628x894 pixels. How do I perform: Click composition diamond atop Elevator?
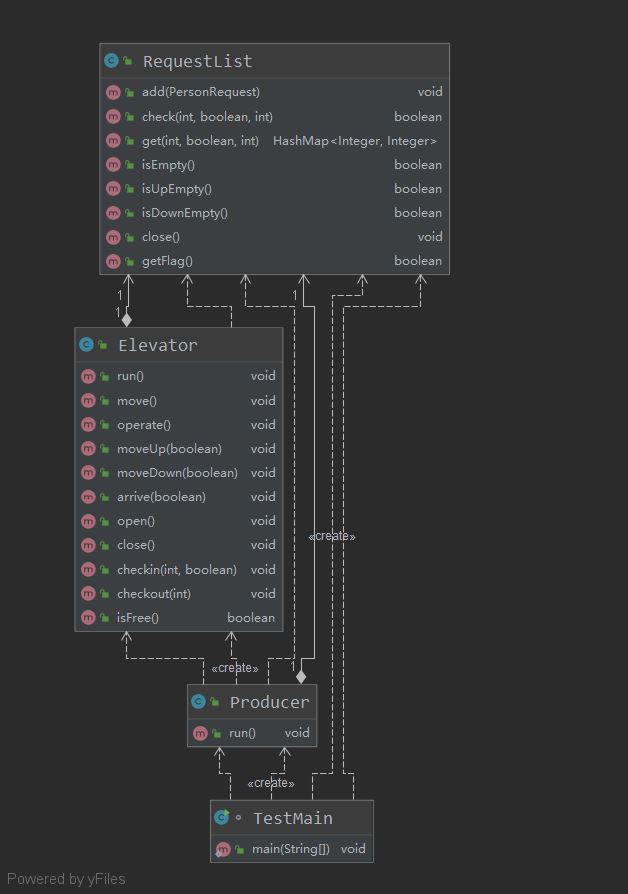(127, 320)
